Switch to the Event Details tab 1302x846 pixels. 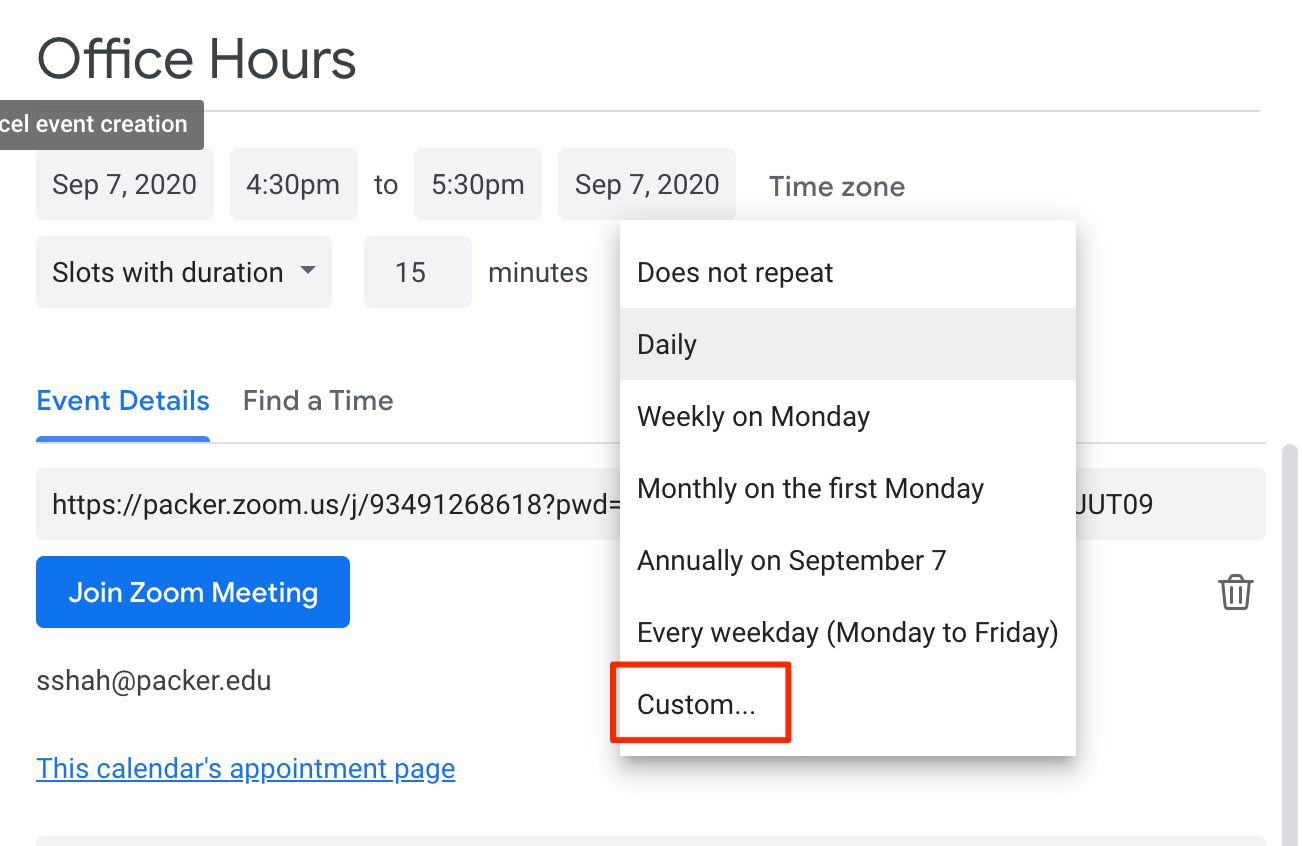pos(123,401)
